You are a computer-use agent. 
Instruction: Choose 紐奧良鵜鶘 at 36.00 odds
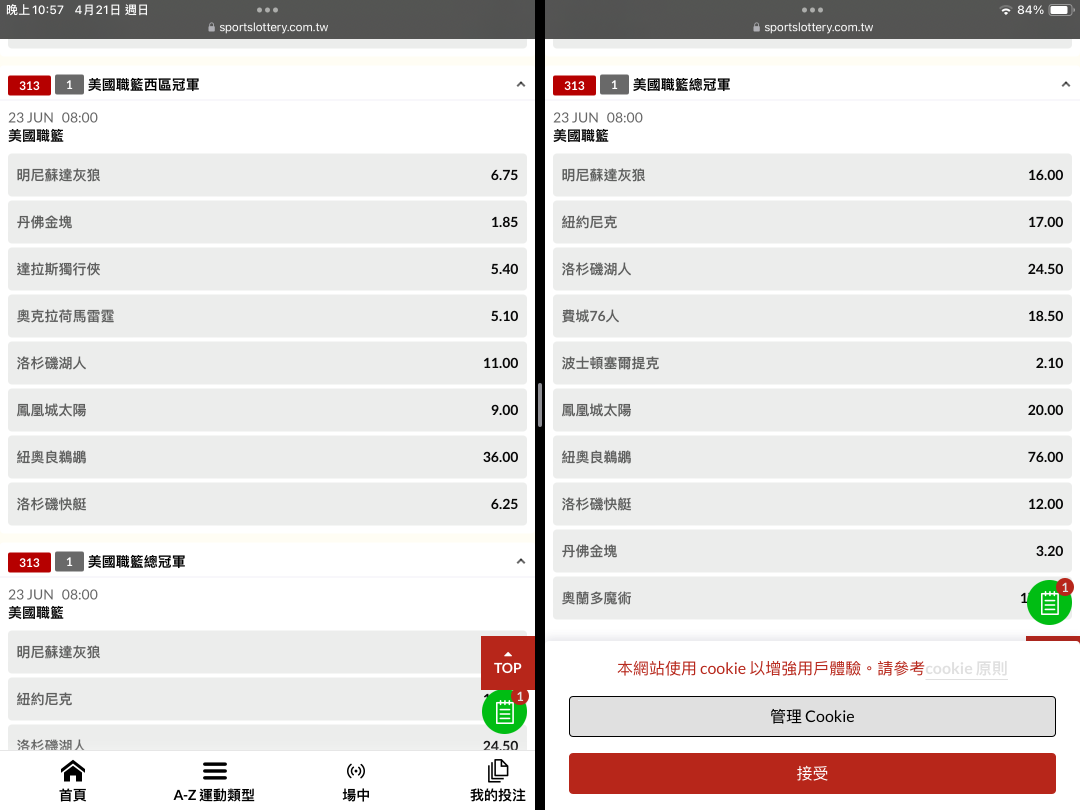[x=267, y=457]
